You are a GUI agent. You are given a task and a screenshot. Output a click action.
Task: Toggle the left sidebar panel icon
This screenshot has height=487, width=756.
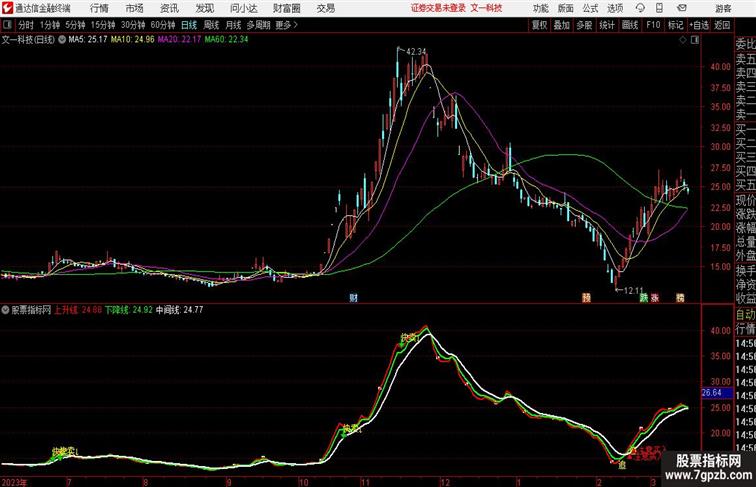7,25
